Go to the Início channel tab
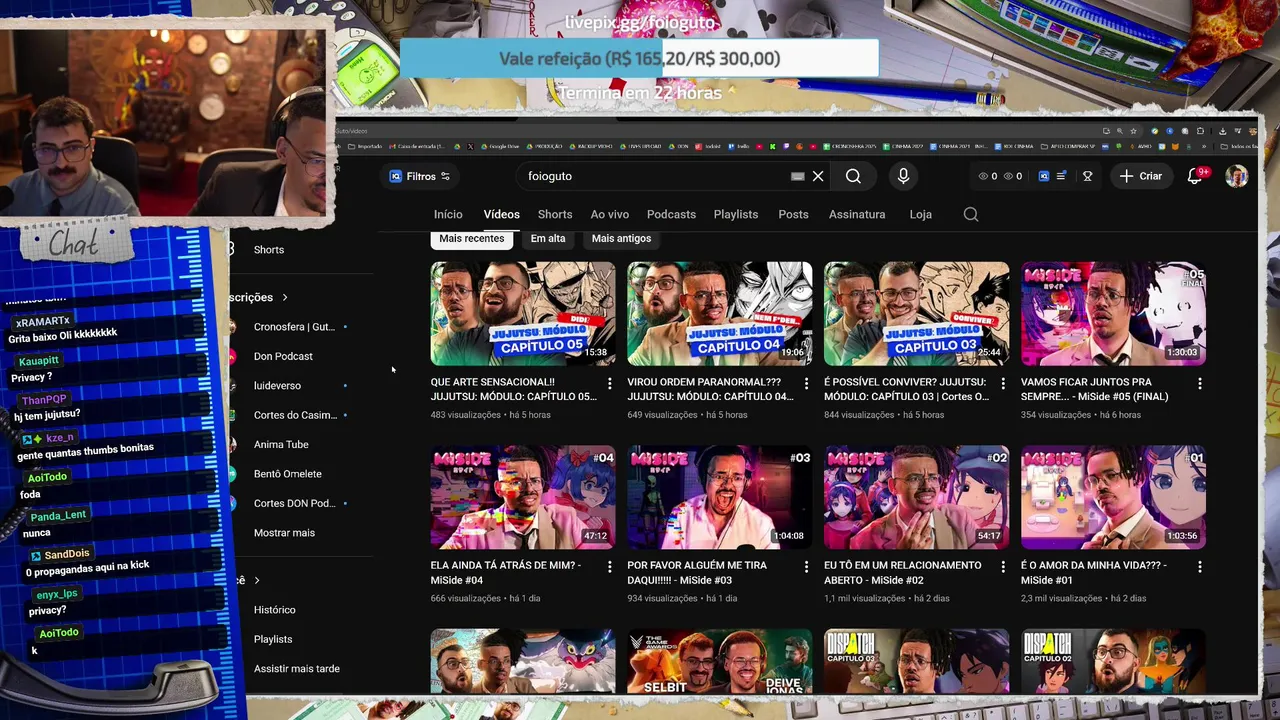The width and height of the screenshot is (1280, 720). [x=448, y=214]
